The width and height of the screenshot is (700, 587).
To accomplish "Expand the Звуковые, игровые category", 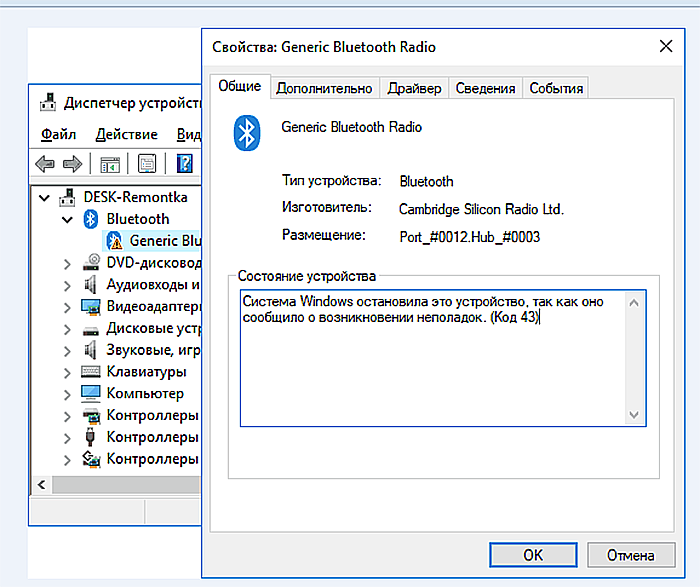I will [67, 351].
